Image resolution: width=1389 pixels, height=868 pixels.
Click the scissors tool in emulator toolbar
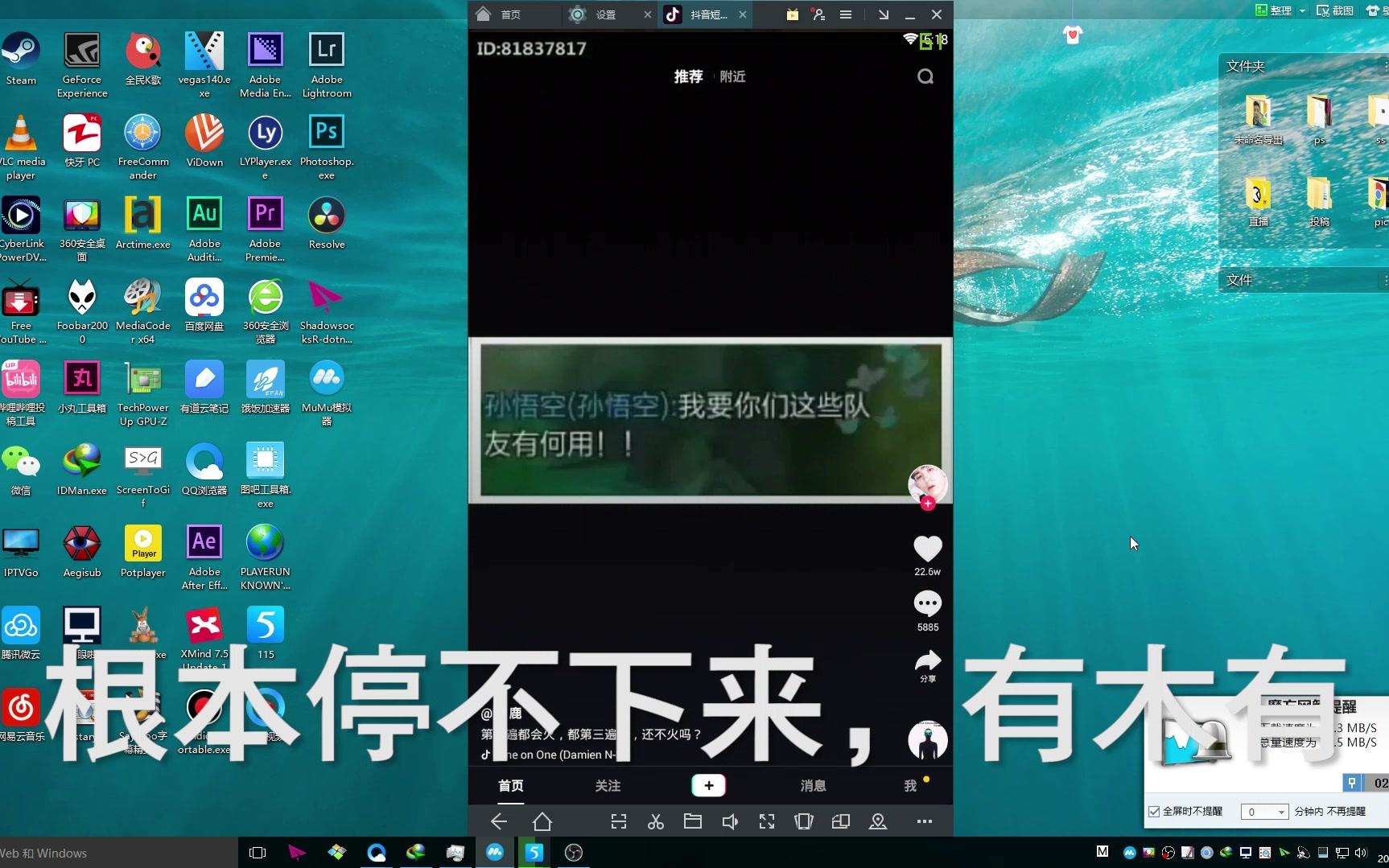656,821
